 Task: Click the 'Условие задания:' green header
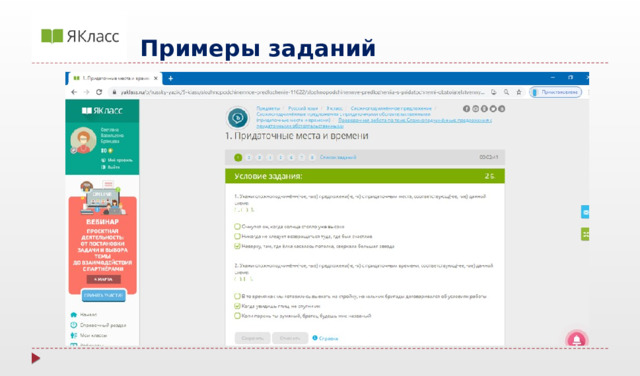[365, 176]
